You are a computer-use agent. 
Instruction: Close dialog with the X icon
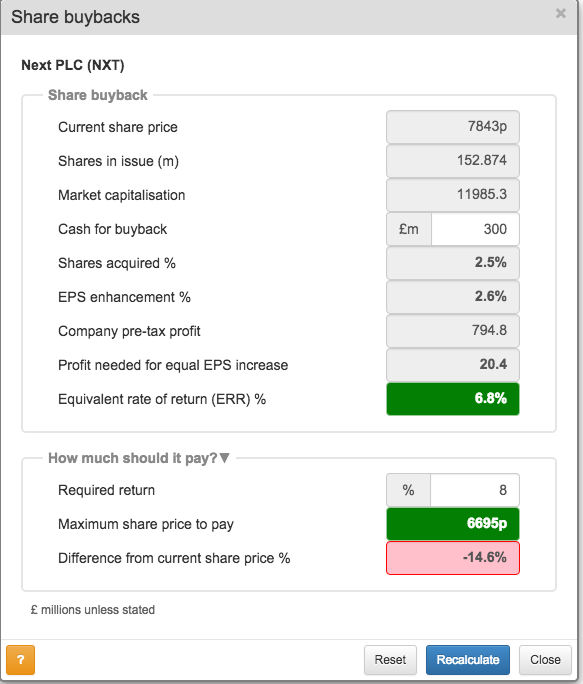coord(561,14)
